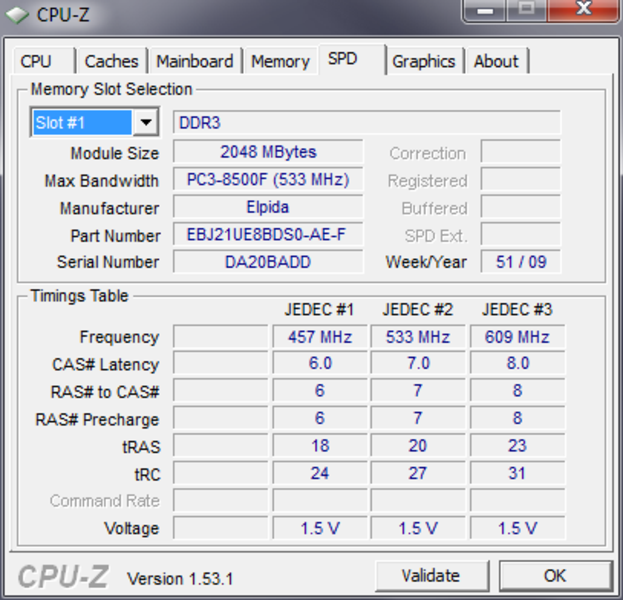Click the Voltage row label
Screen dimensions: 623x600
tap(132, 528)
